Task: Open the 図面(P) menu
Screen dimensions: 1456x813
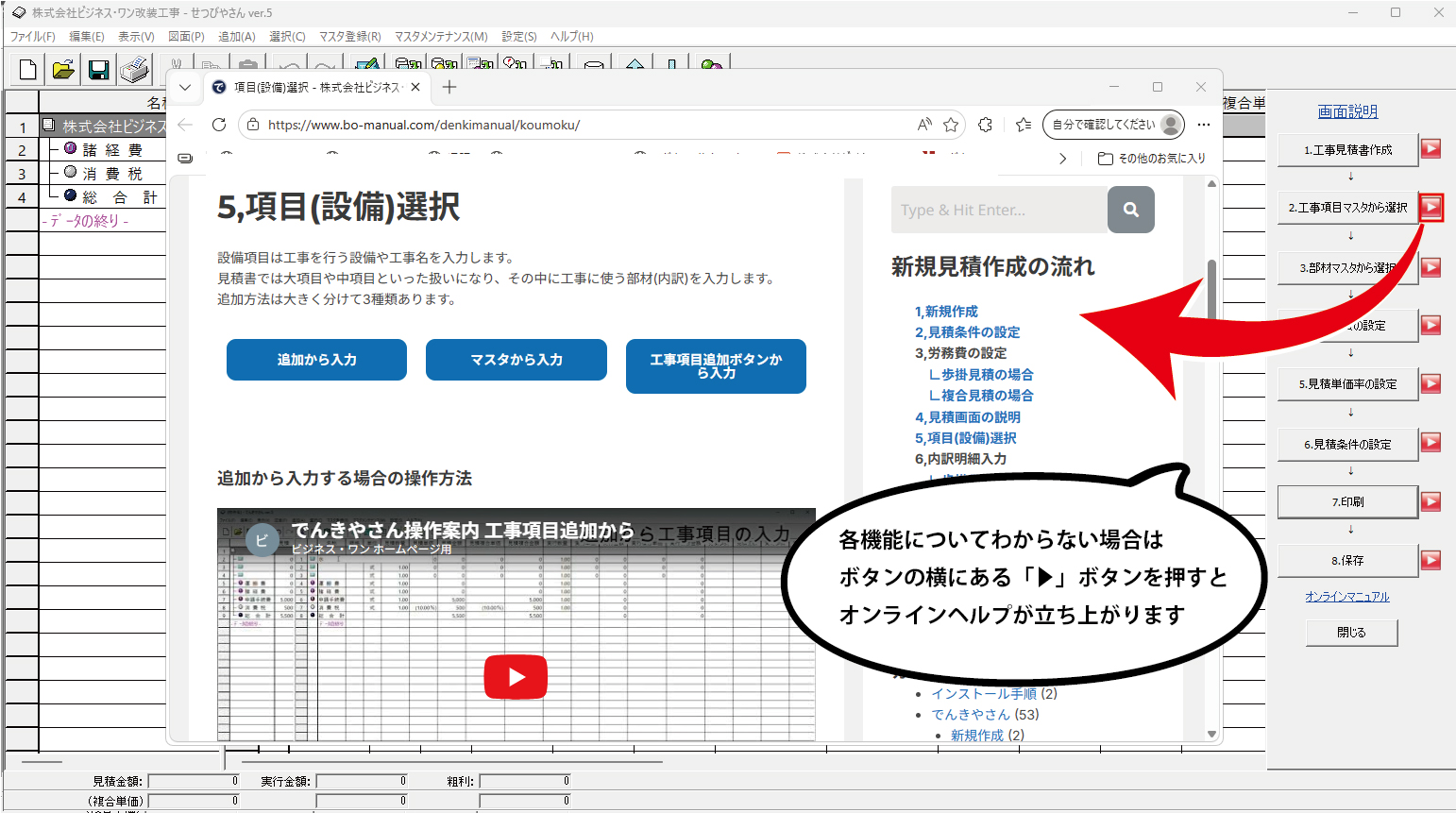Action: (186, 36)
